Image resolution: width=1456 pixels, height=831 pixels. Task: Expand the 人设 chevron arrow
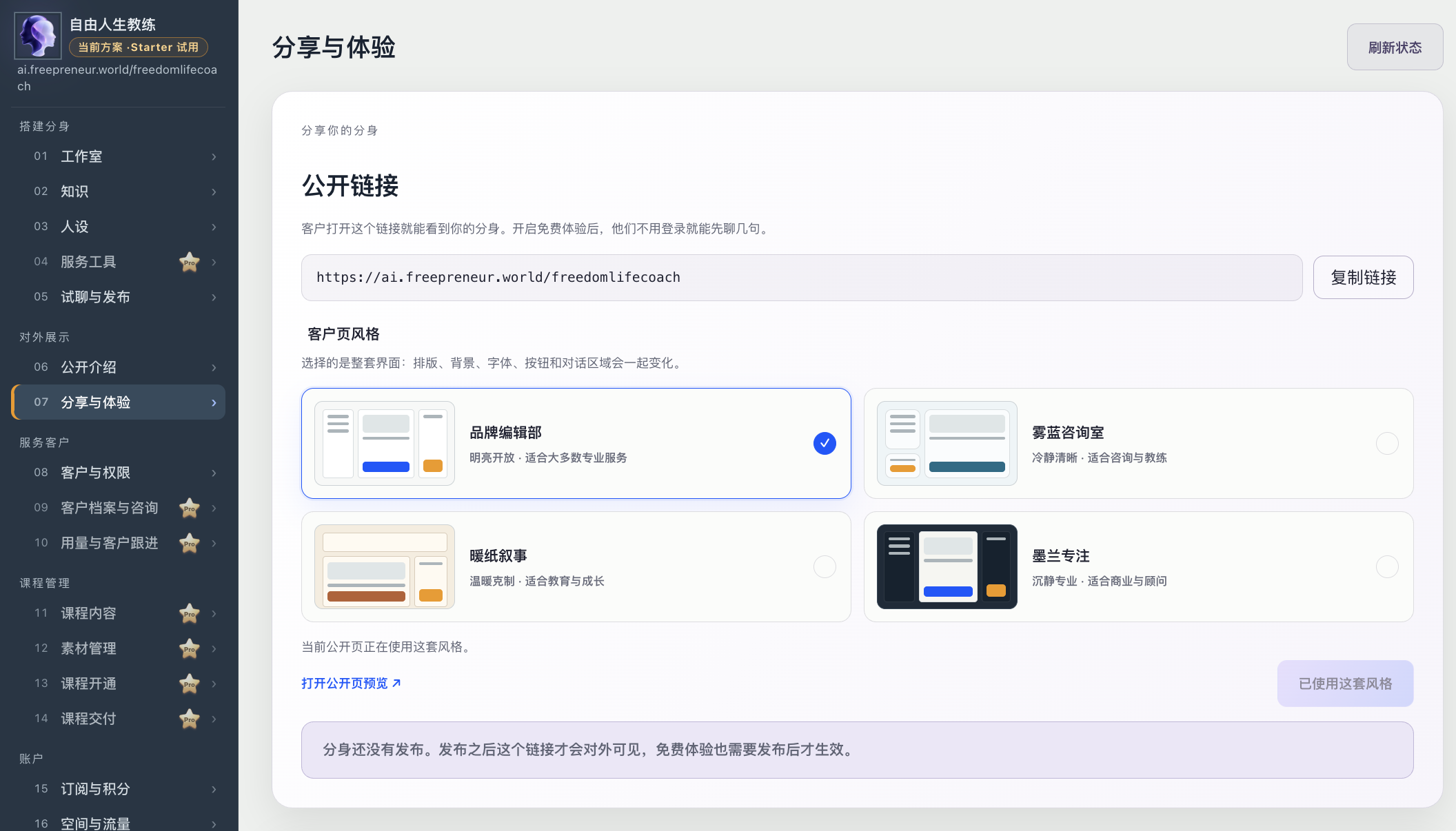tap(214, 227)
